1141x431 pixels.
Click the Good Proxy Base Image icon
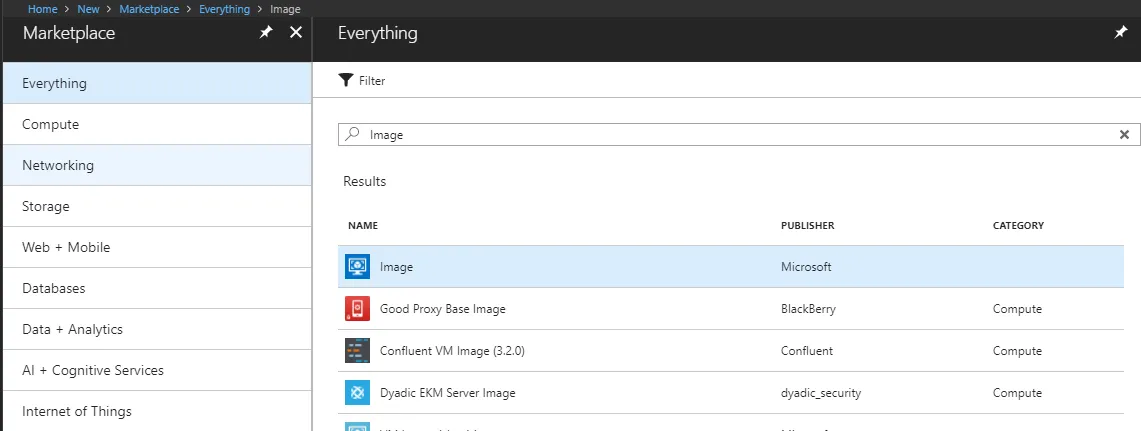[357, 309]
